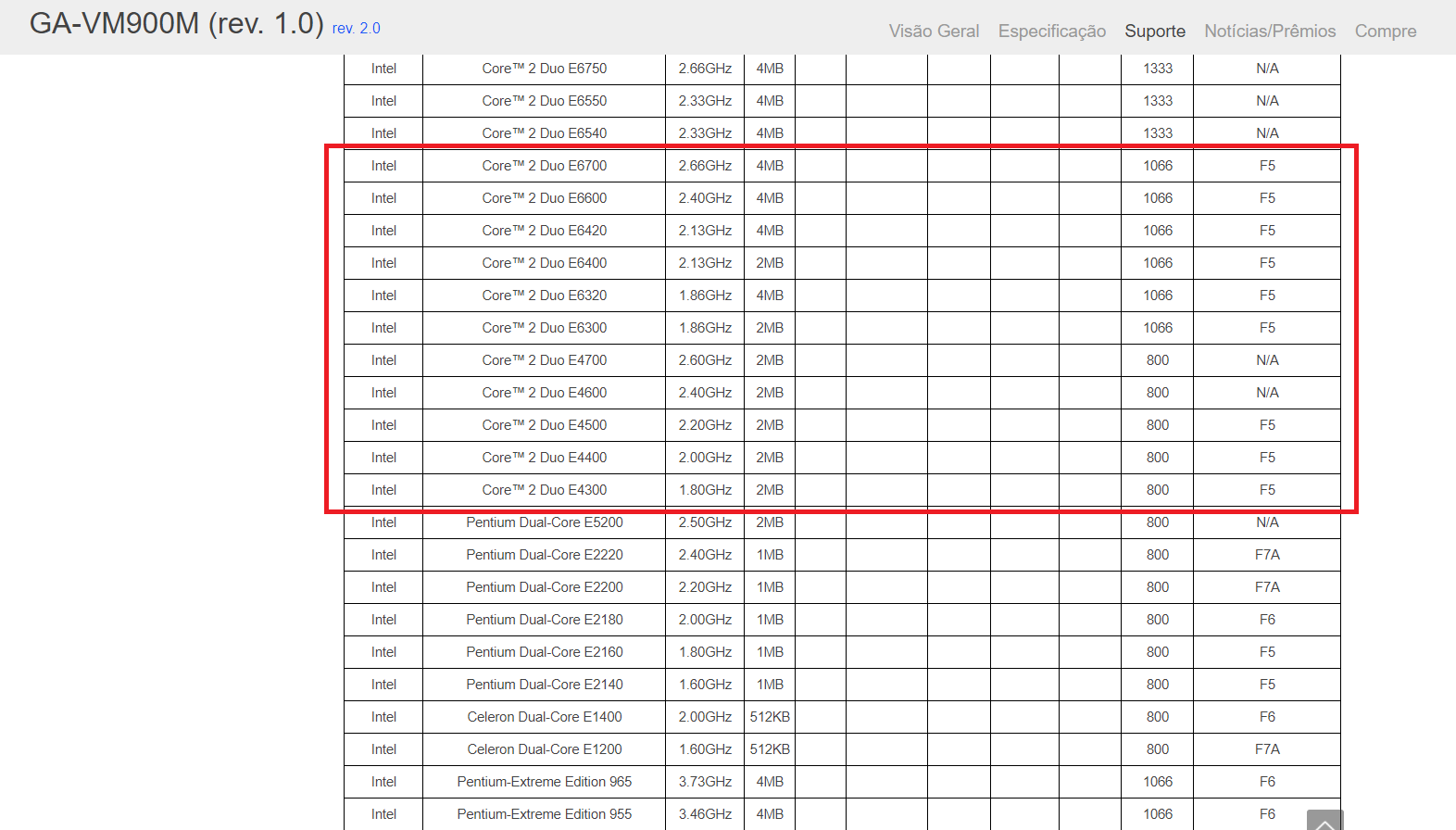Screen dimensions: 1456x830
Task: Click Core 2 Duo E6550 cell
Action: [545, 101]
